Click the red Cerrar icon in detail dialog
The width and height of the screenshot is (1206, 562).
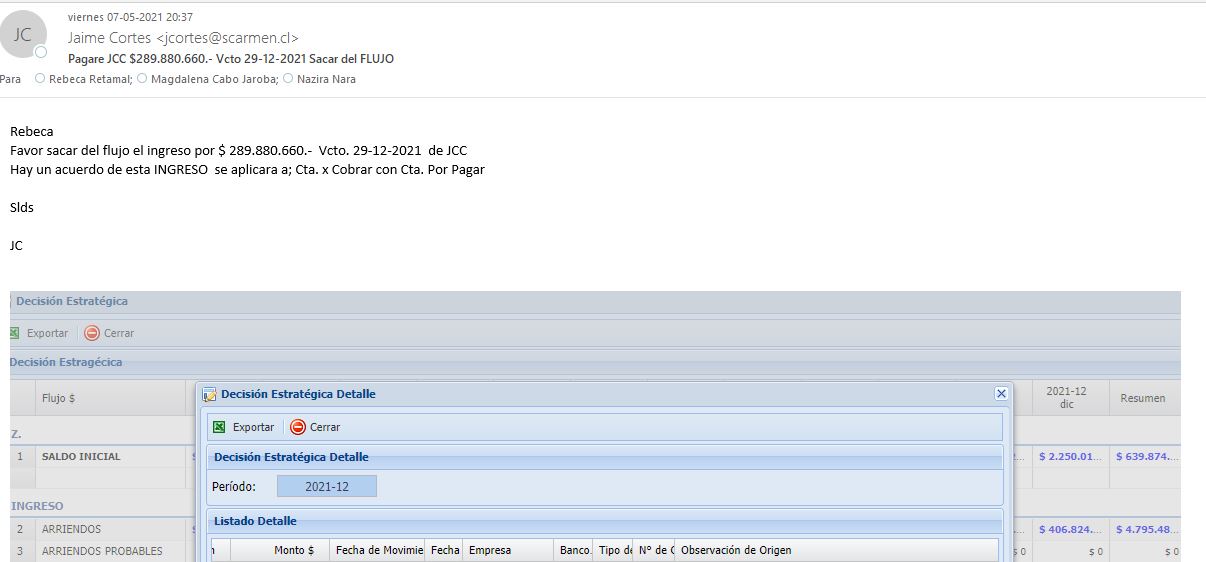[x=297, y=427]
